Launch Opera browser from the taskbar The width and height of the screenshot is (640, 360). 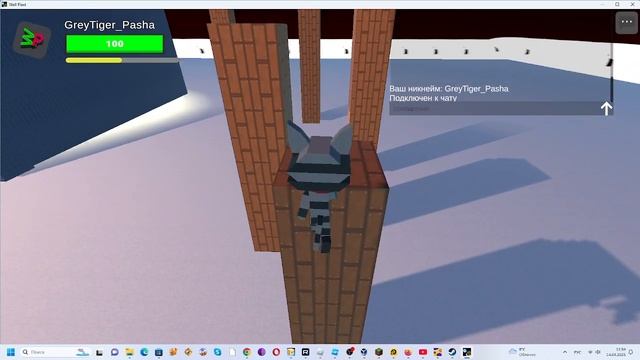click(x=276, y=352)
